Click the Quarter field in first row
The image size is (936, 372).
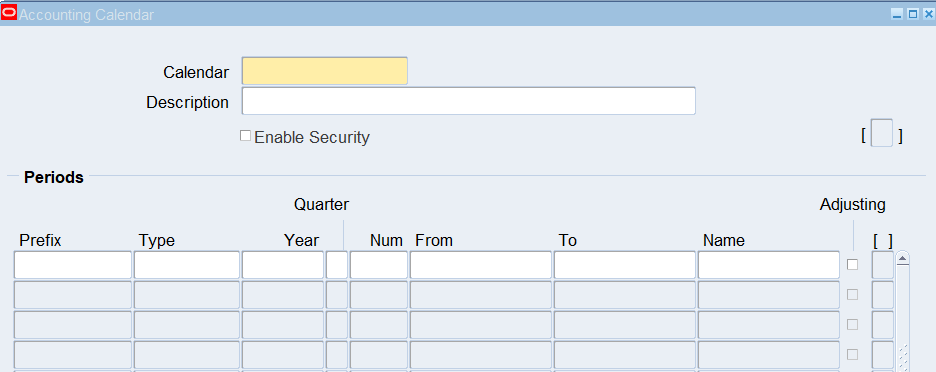pos(337,265)
